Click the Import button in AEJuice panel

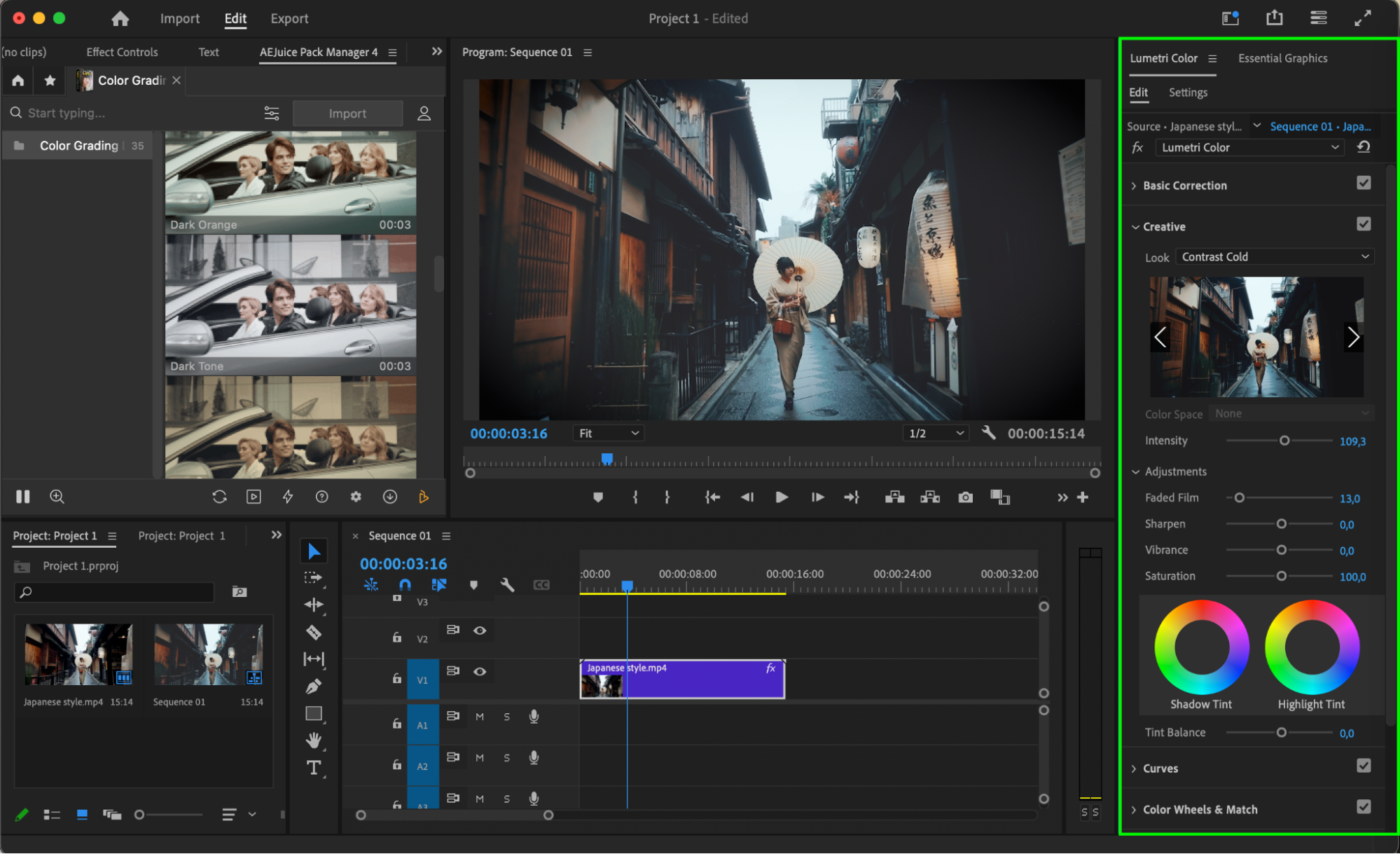(347, 113)
